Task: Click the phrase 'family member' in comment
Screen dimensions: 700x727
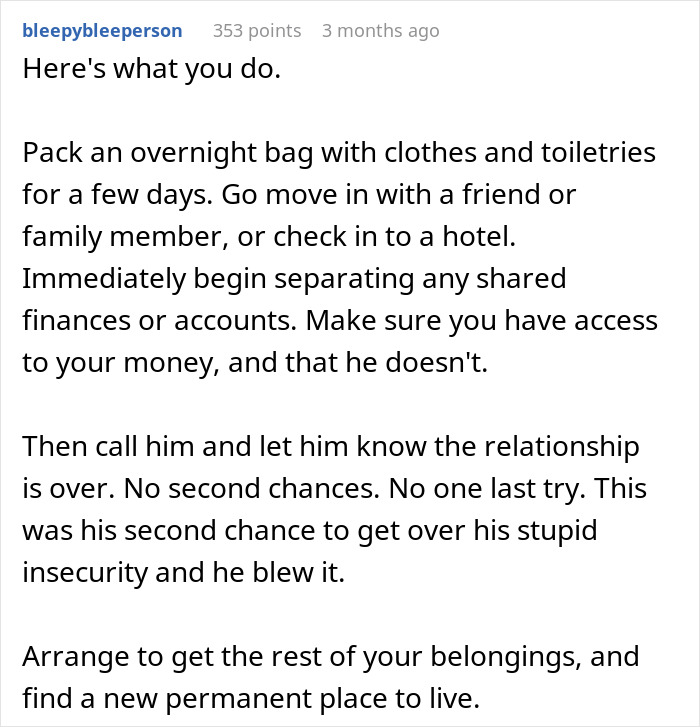Action: point(121,236)
